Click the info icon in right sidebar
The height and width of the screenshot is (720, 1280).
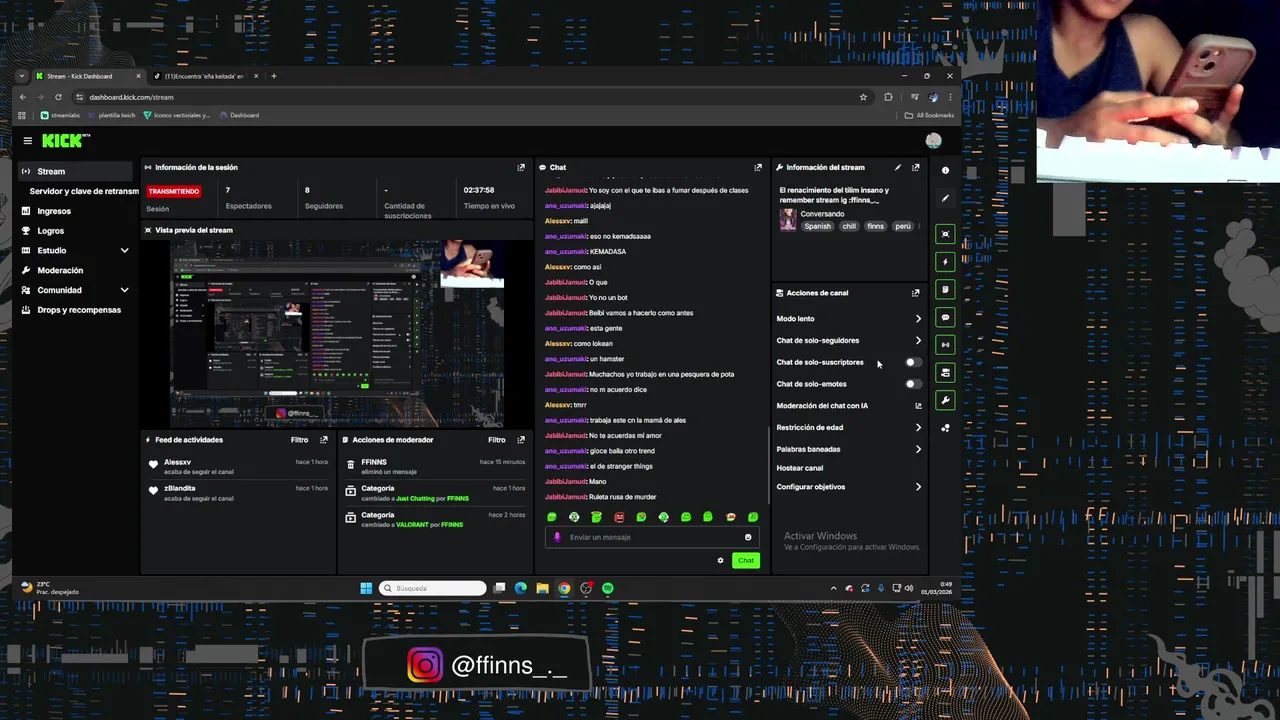pyautogui.click(x=945, y=170)
